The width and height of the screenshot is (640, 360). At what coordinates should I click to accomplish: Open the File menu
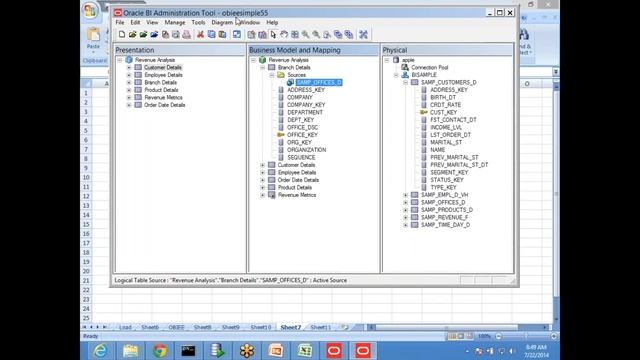(x=120, y=22)
